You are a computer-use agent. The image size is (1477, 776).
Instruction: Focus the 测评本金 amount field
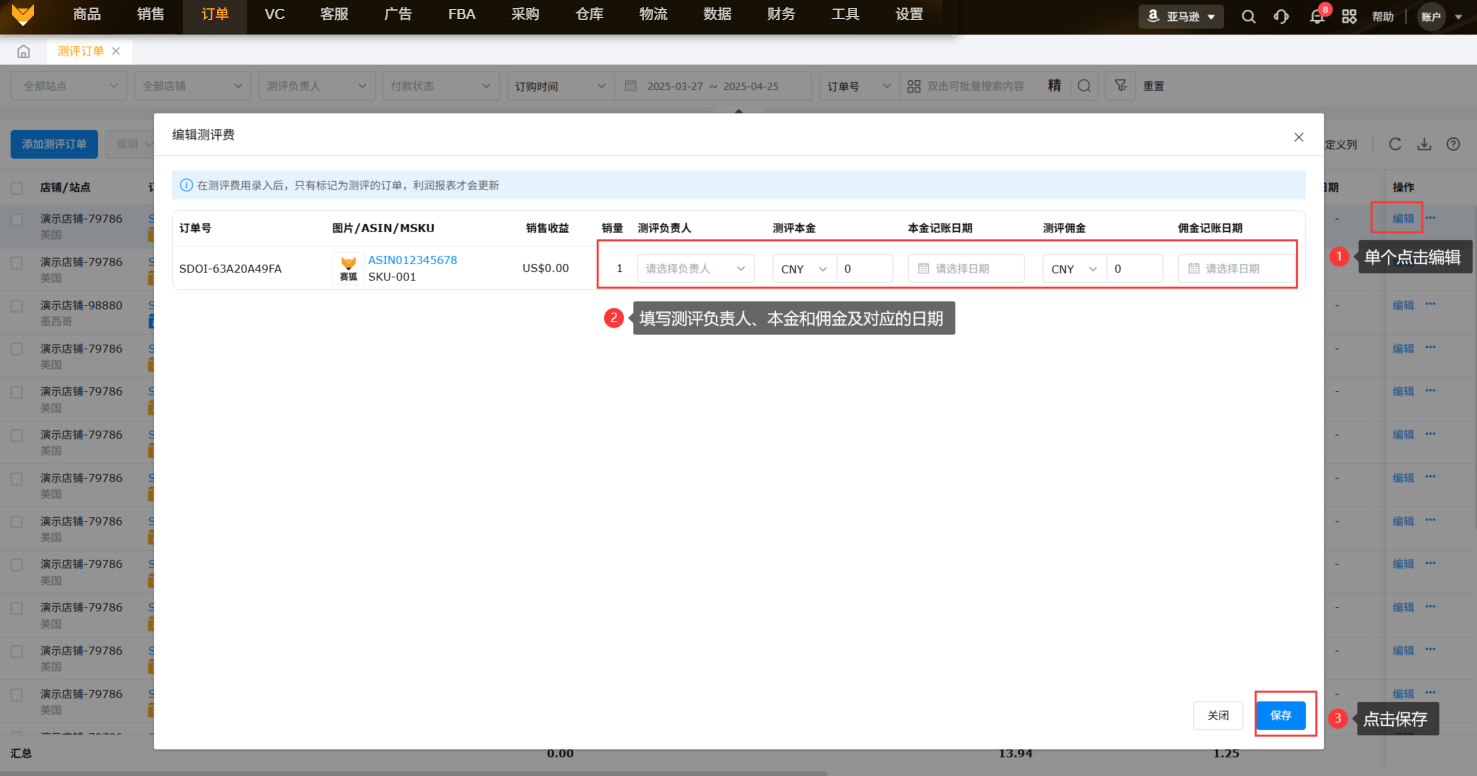[865, 268]
